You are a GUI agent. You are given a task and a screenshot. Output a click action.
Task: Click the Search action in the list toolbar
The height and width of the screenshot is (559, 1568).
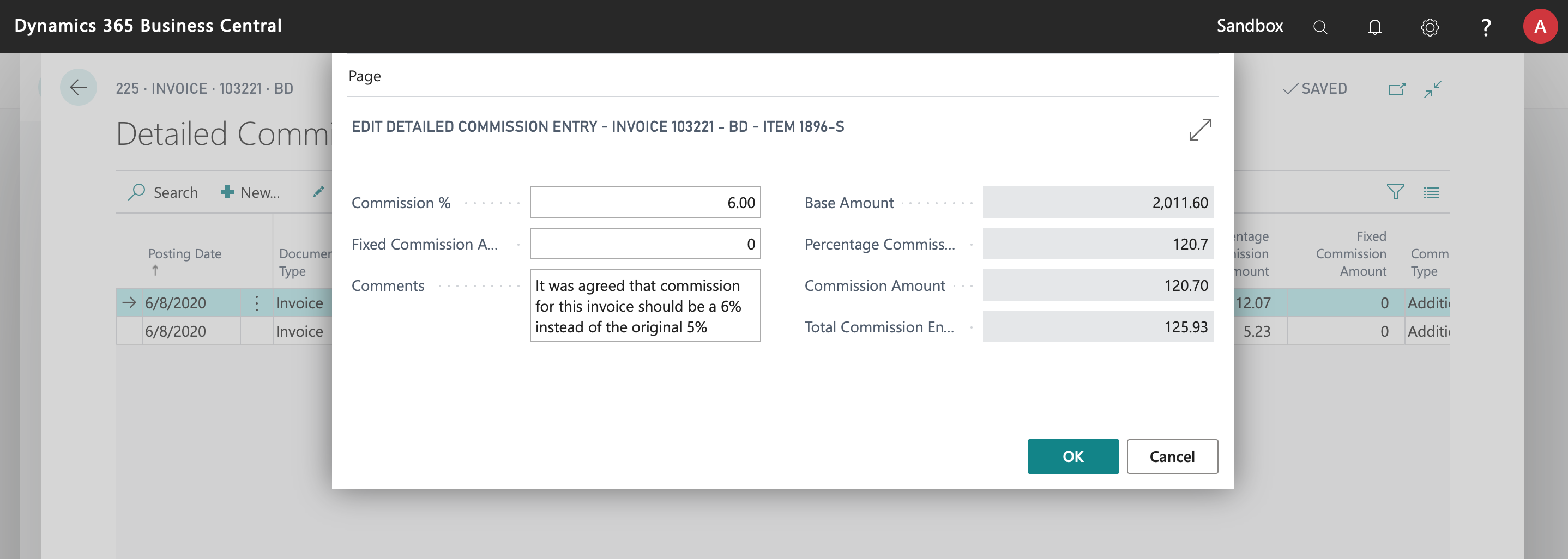(x=163, y=192)
